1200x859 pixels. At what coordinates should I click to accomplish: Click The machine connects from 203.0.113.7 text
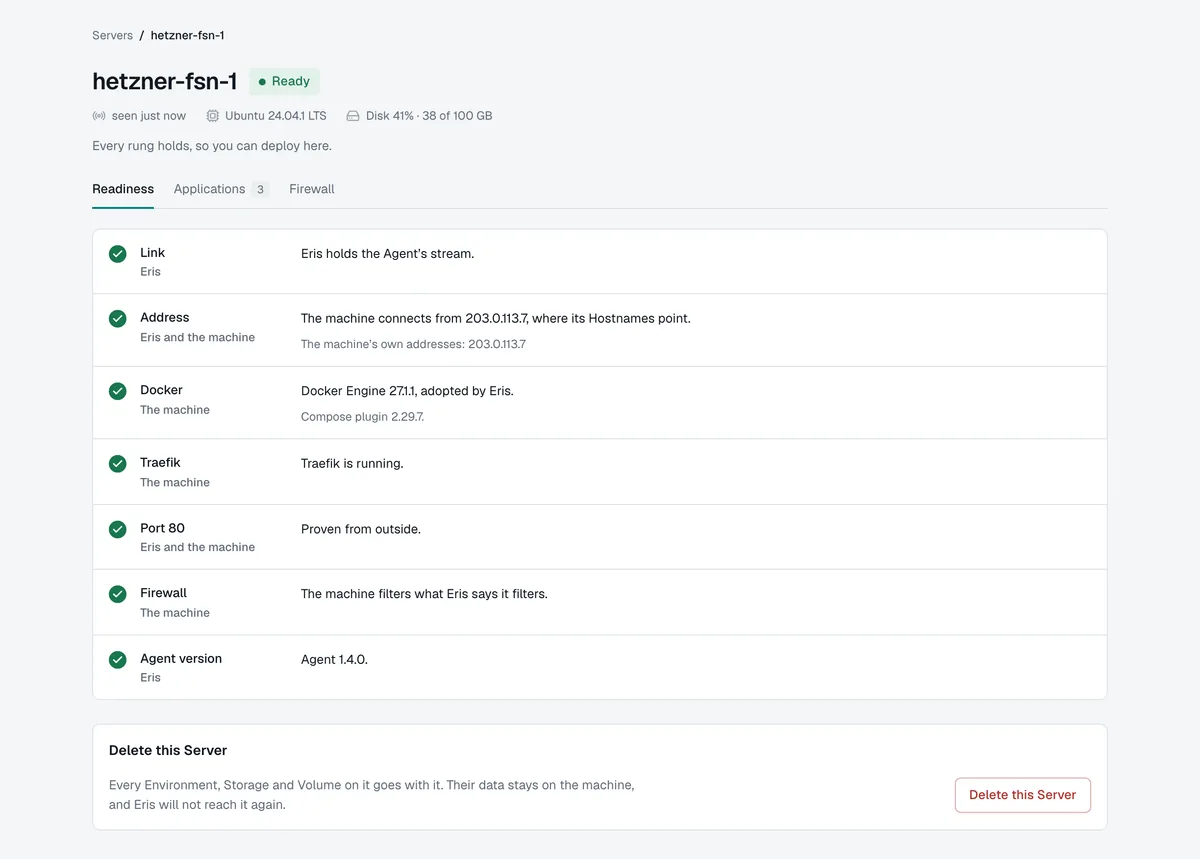(x=496, y=319)
